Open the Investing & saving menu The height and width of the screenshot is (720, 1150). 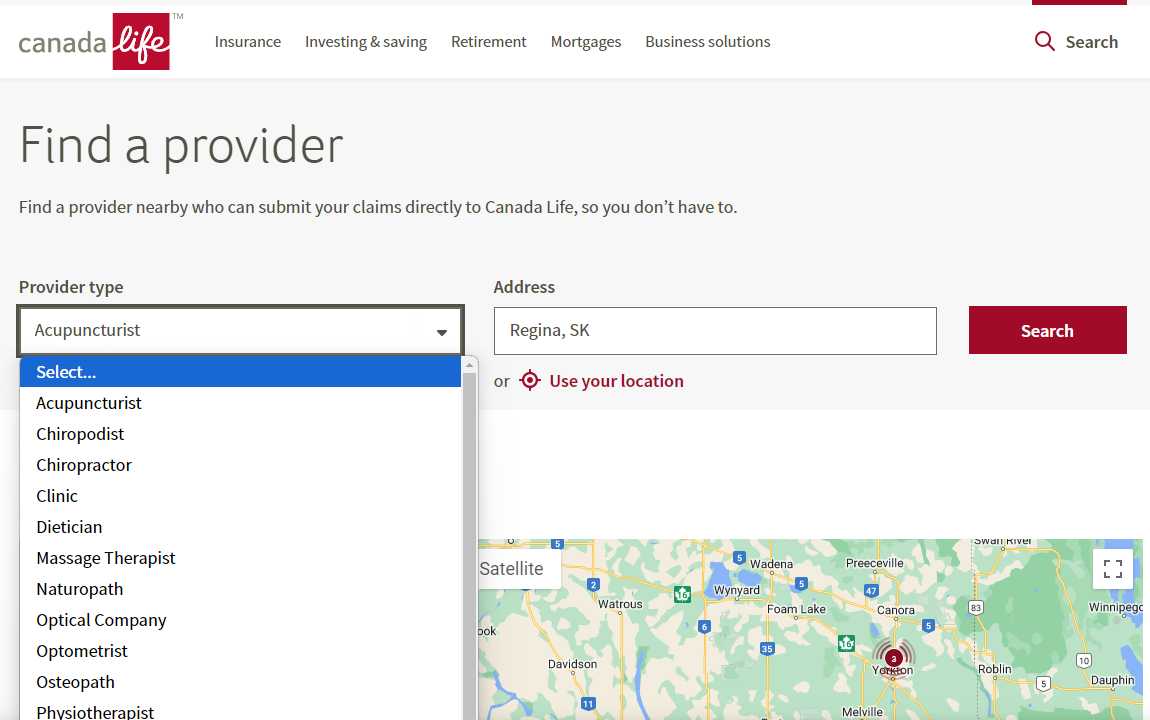[366, 41]
